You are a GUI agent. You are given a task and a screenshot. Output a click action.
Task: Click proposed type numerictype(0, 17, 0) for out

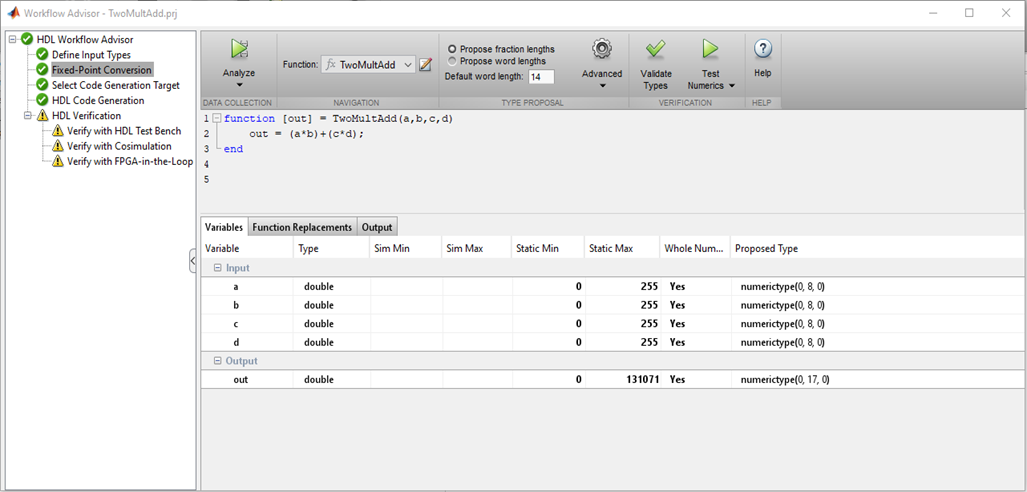pyautogui.click(x=785, y=379)
